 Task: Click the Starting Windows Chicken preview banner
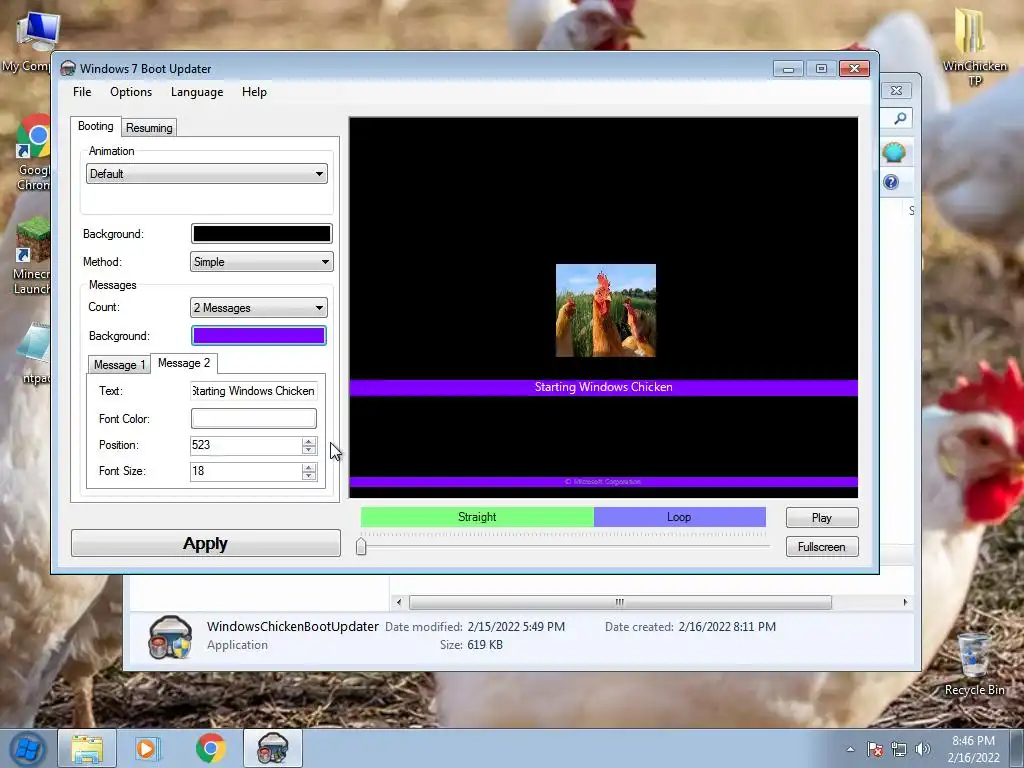click(603, 387)
